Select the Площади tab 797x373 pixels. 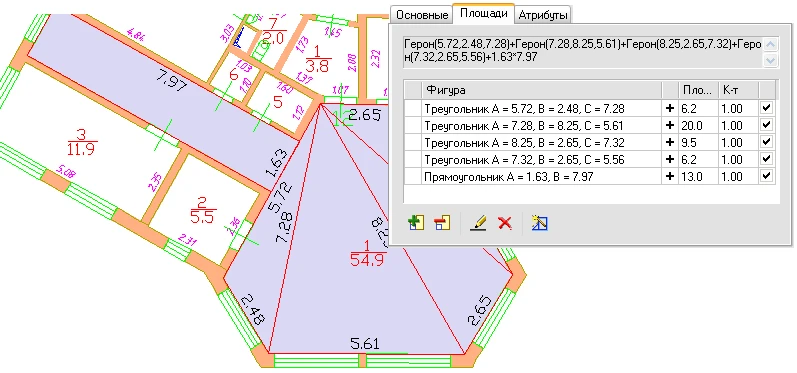pos(483,14)
